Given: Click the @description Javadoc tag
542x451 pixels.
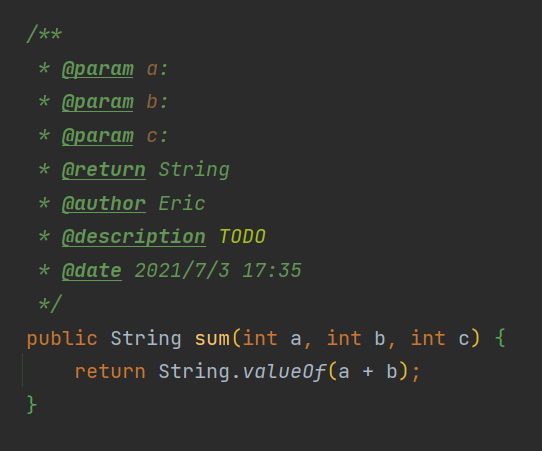Looking at the screenshot, I should click(134, 237).
